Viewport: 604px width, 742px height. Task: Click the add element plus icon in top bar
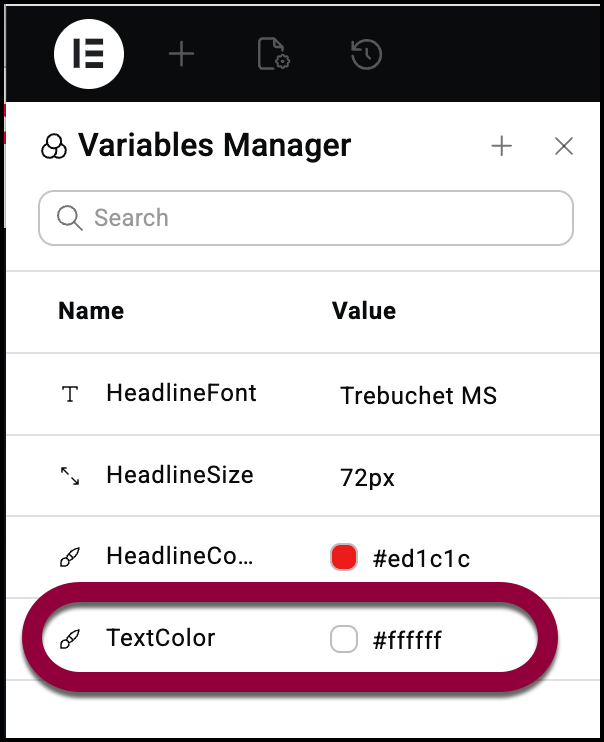click(x=181, y=55)
